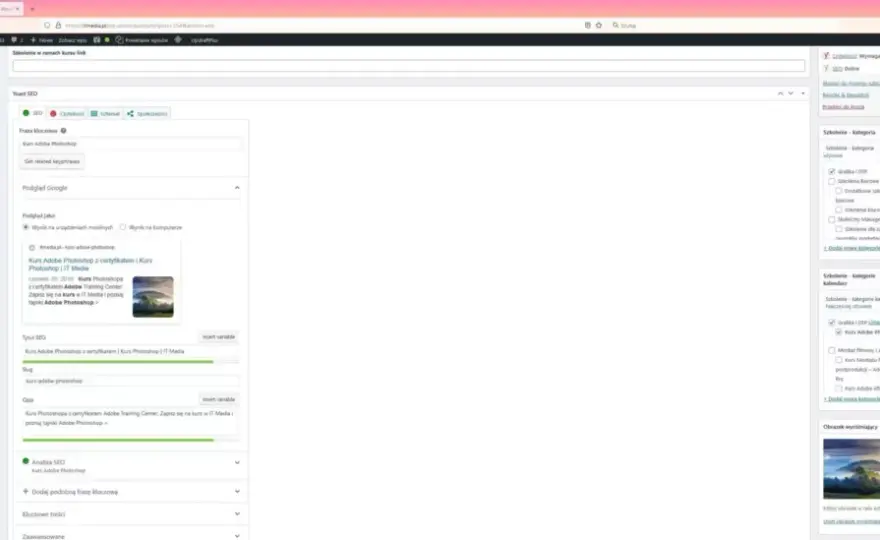The width and height of the screenshot is (880, 540).
Task: Toggle the Grafika i DTP category checkbox
Action: pyautogui.click(x=832, y=172)
